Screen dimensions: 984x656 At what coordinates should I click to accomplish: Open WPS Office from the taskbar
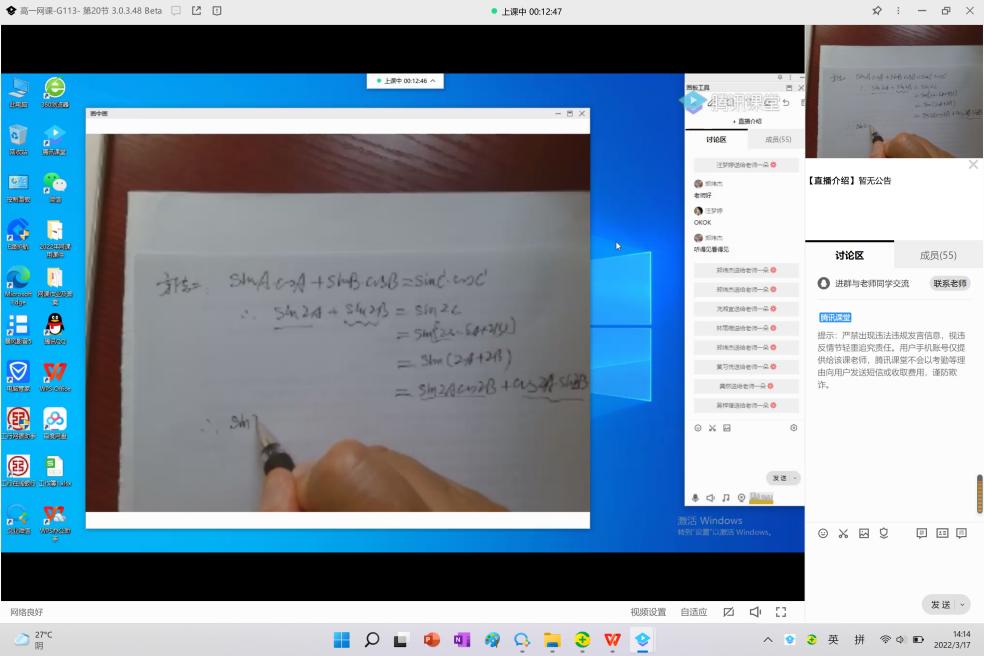(x=612, y=640)
